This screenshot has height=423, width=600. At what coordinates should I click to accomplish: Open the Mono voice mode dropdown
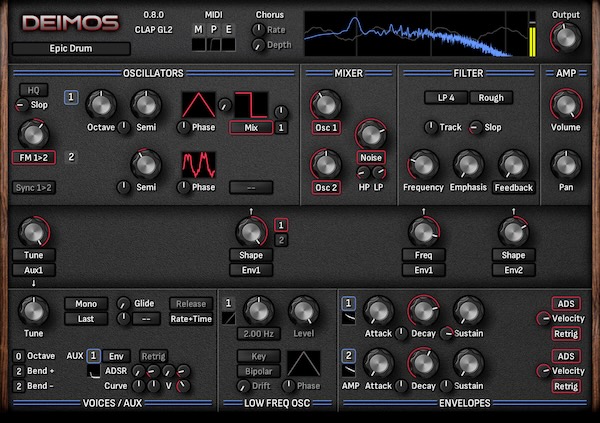point(86,304)
